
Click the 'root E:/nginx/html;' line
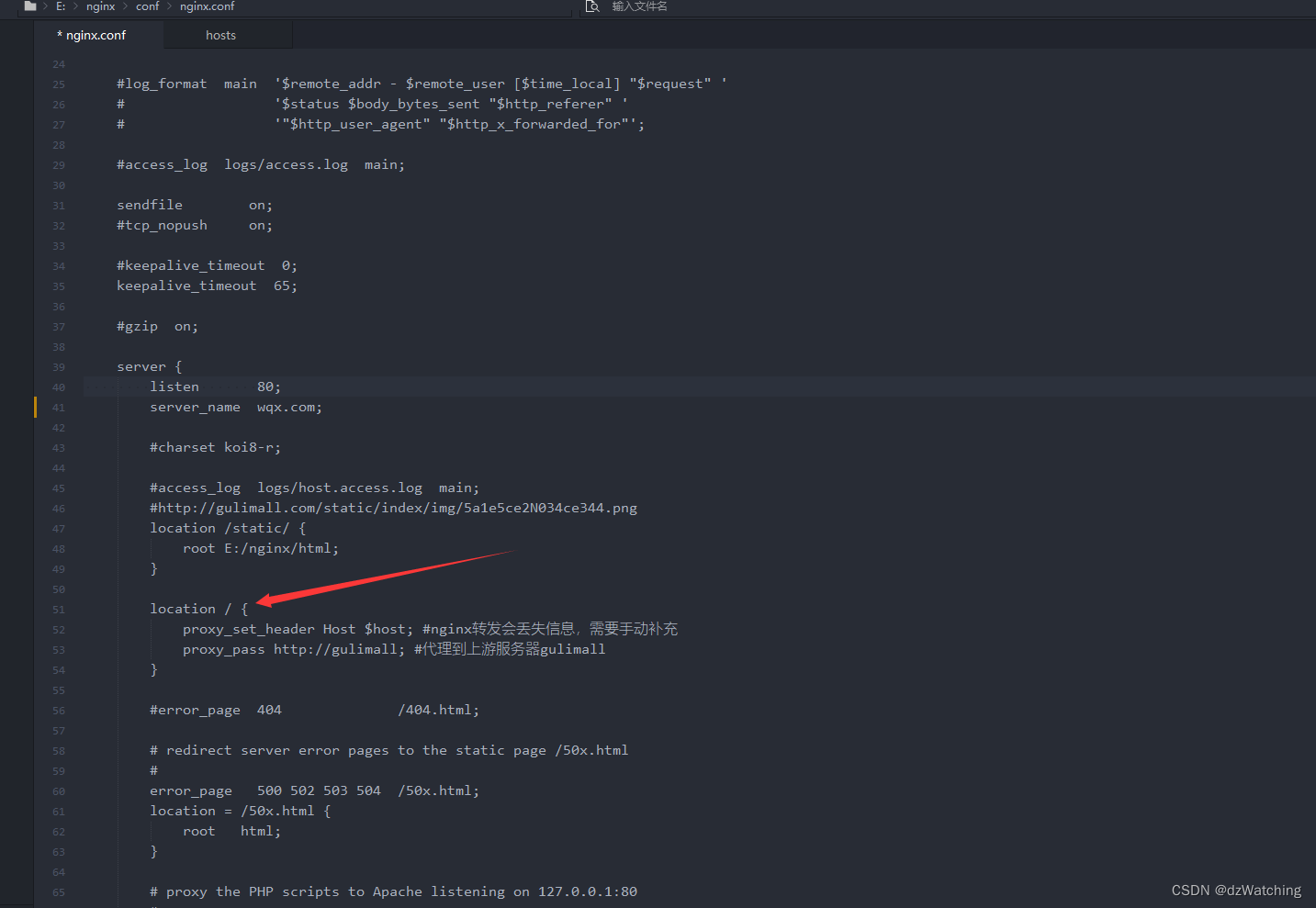click(261, 548)
